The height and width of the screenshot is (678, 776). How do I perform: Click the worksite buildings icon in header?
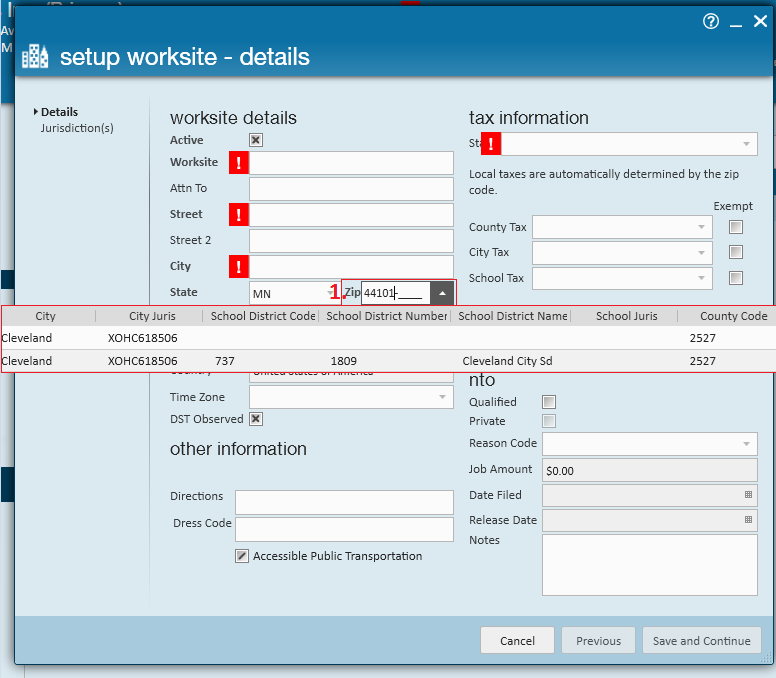click(x=35, y=56)
